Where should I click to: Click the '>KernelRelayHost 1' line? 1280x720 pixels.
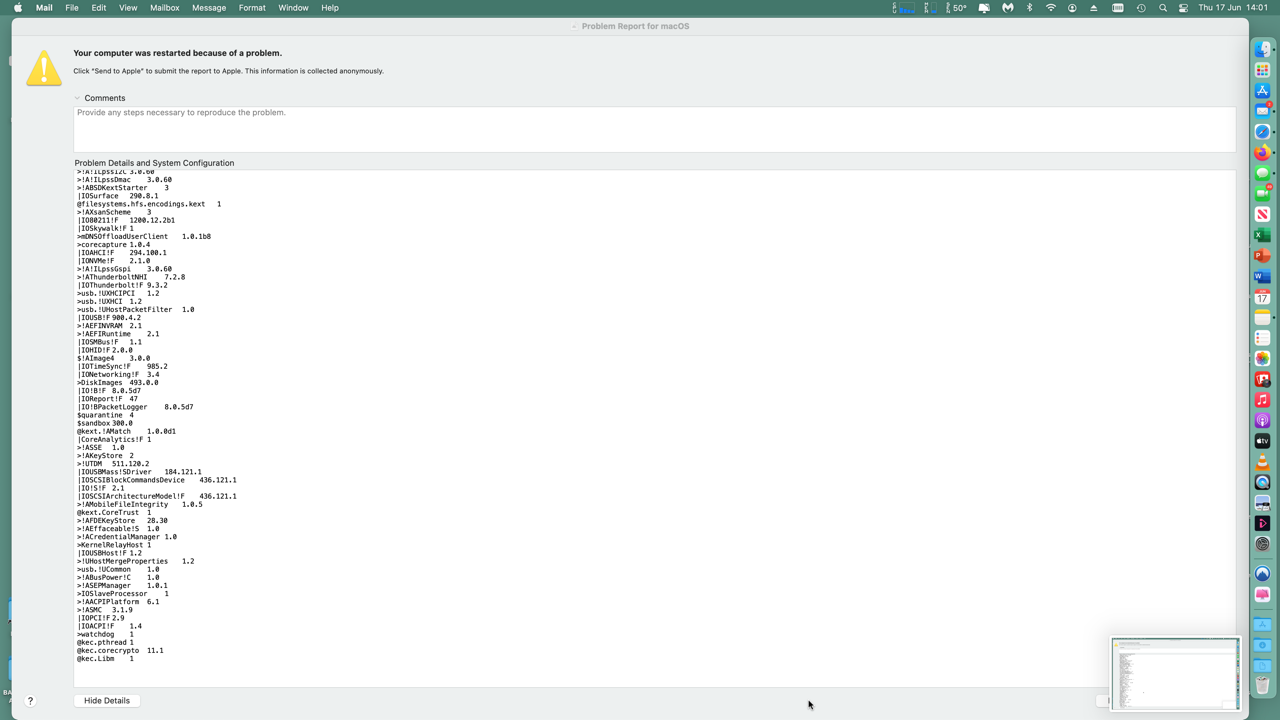click(114, 545)
